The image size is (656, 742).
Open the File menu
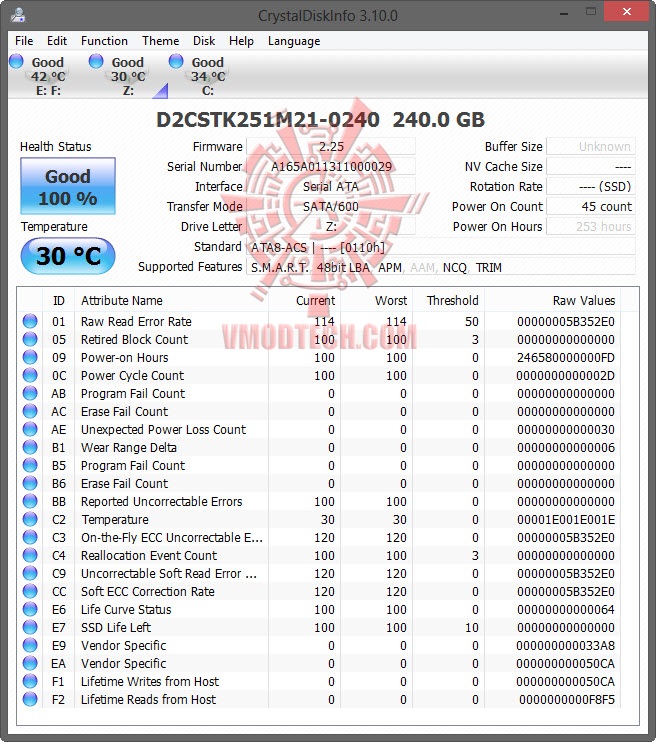(x=24, y=41)
